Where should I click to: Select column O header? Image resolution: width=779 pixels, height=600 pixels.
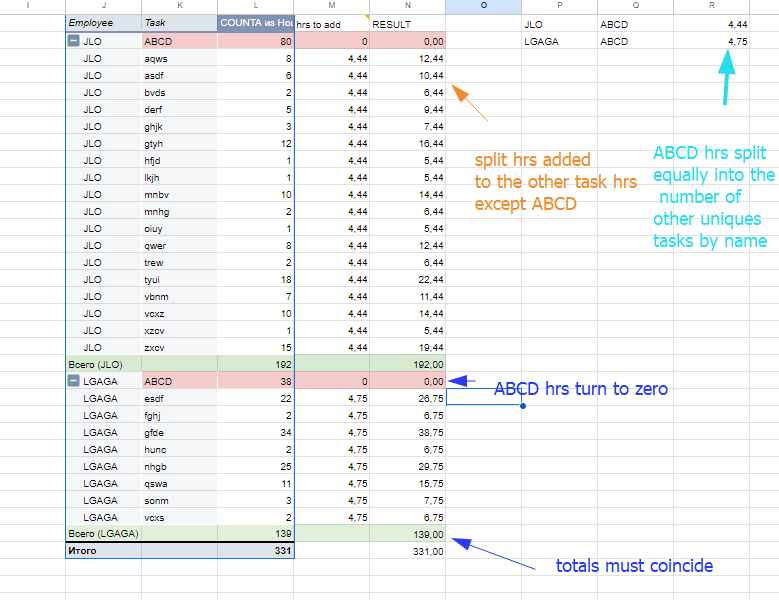(483, 5)
